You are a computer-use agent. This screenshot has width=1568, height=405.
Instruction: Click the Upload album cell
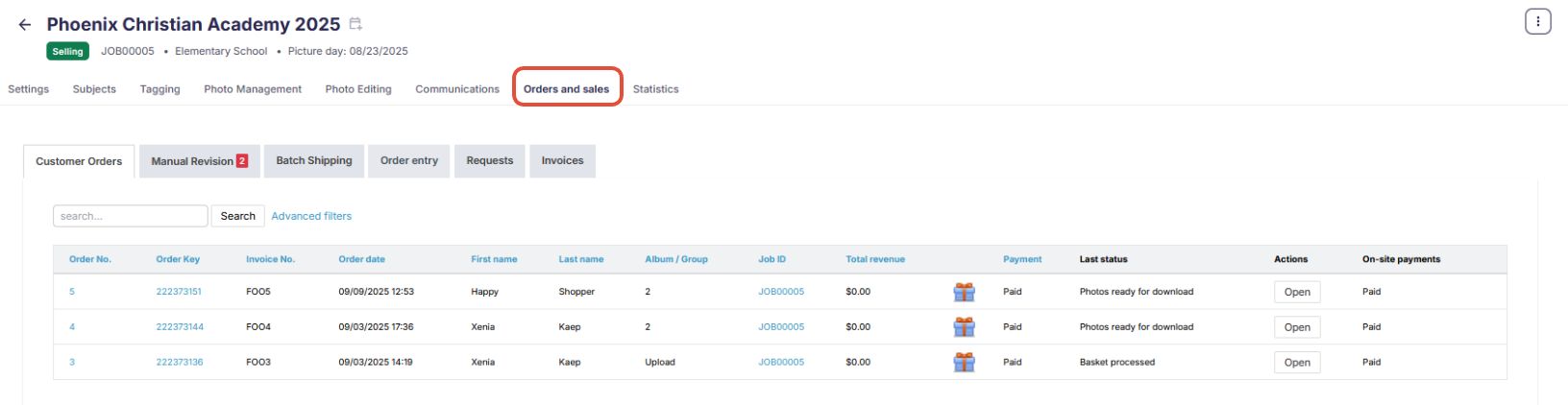coord(660,363)
